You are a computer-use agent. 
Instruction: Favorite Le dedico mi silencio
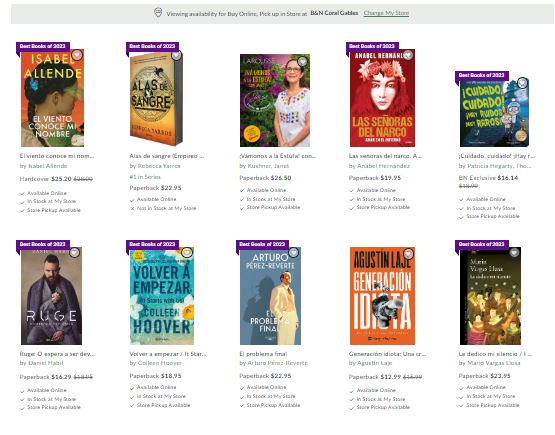tap(514, 252)
